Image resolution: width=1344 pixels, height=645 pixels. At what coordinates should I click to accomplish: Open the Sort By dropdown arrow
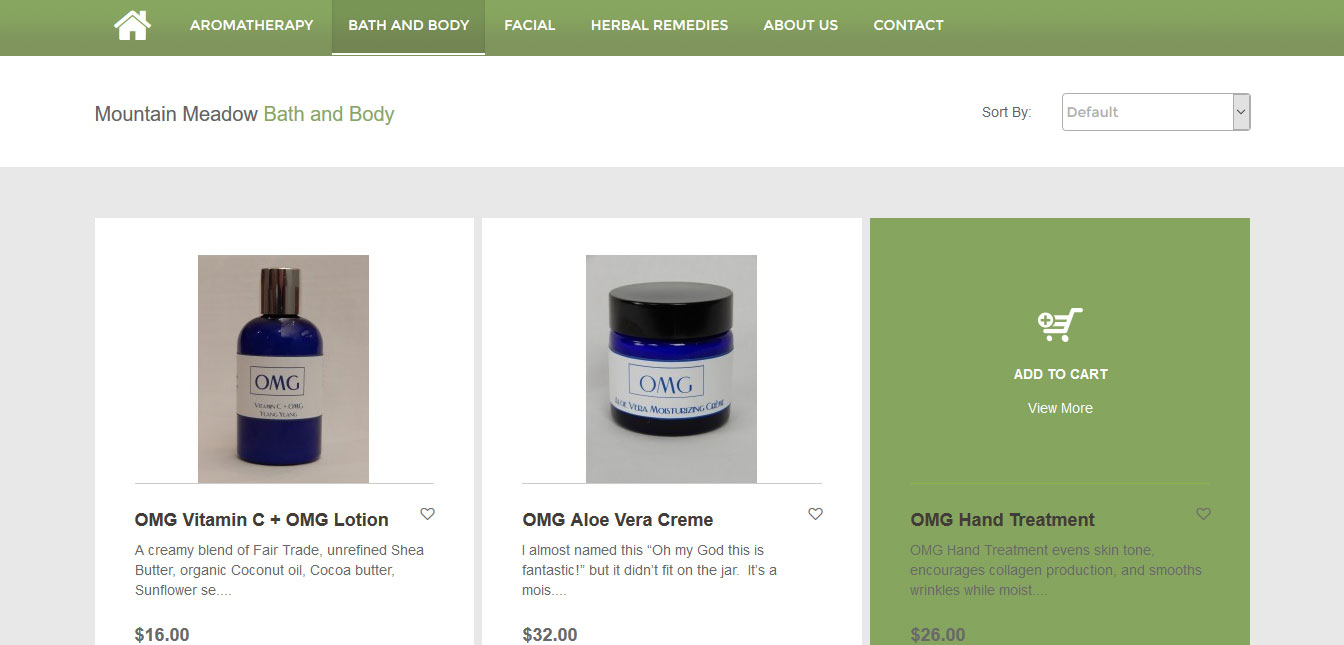[x=1241, y=112]
